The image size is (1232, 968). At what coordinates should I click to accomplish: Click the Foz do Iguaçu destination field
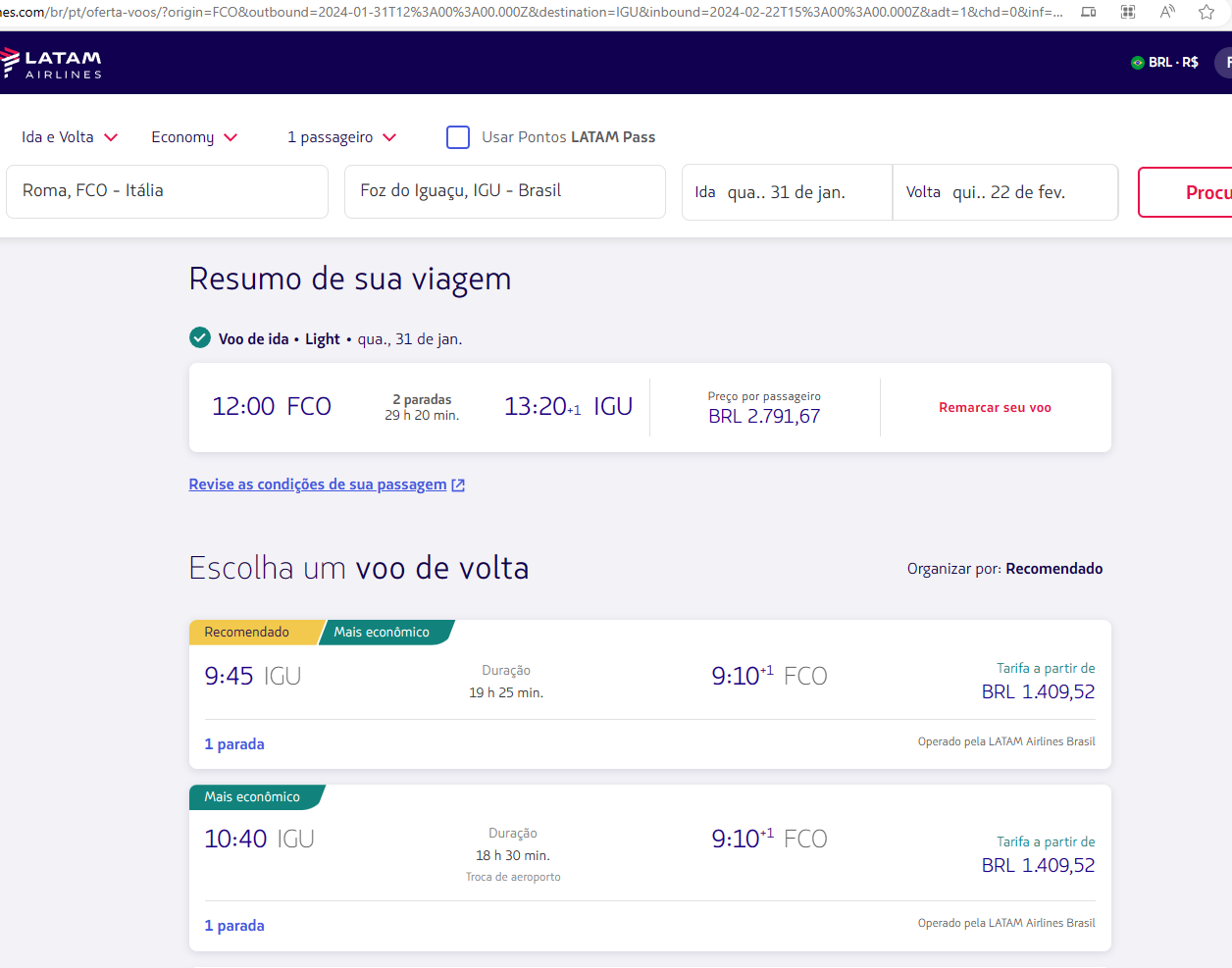pyautogui.click(x=504, y=191)
